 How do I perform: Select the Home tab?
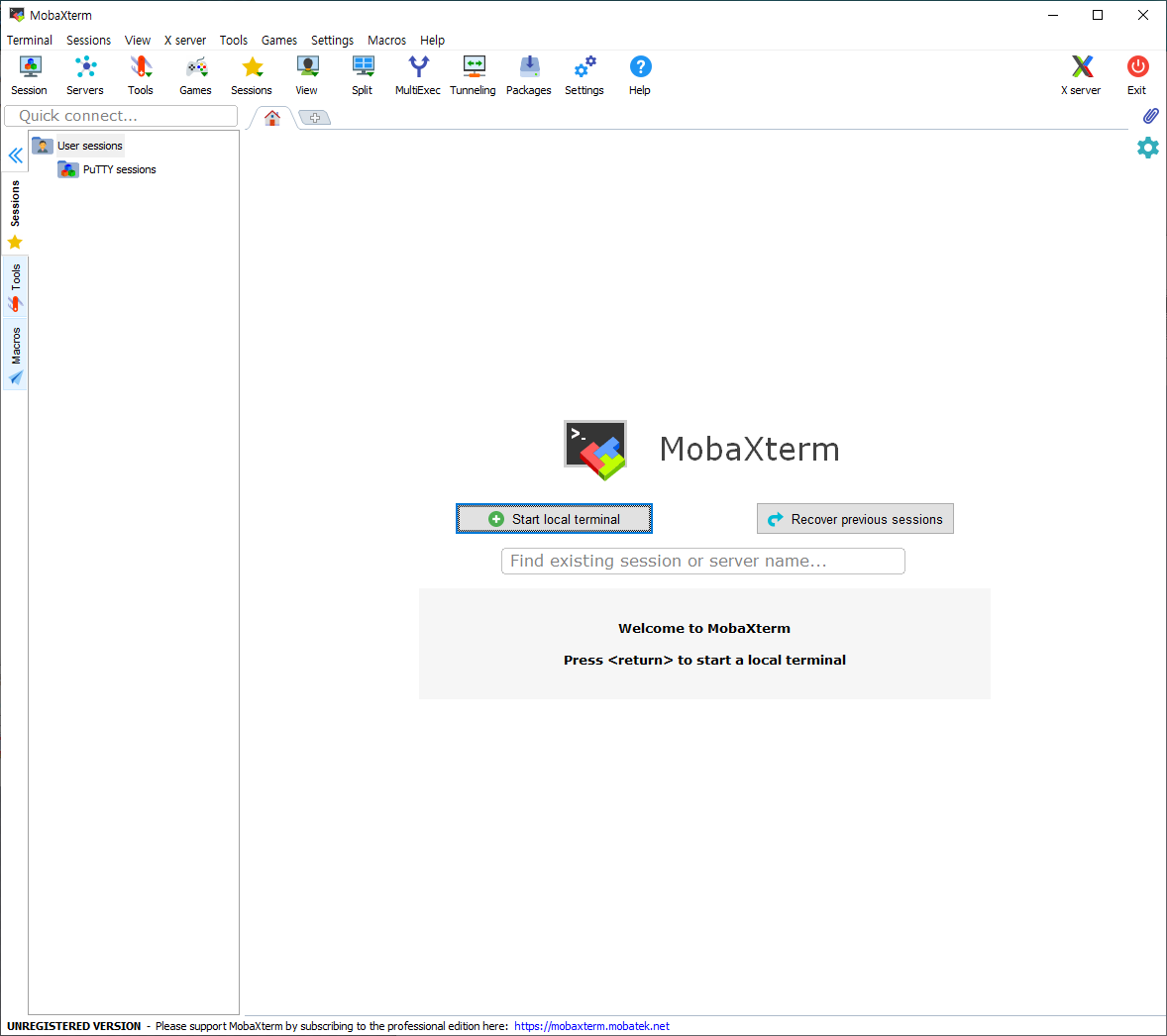tap(272, 118)
